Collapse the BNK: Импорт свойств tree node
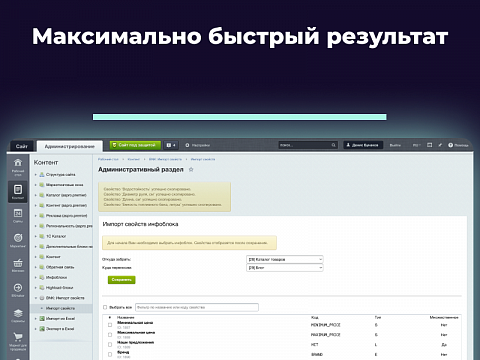Viewport: 480px width, 360px height. click(36, 298)
